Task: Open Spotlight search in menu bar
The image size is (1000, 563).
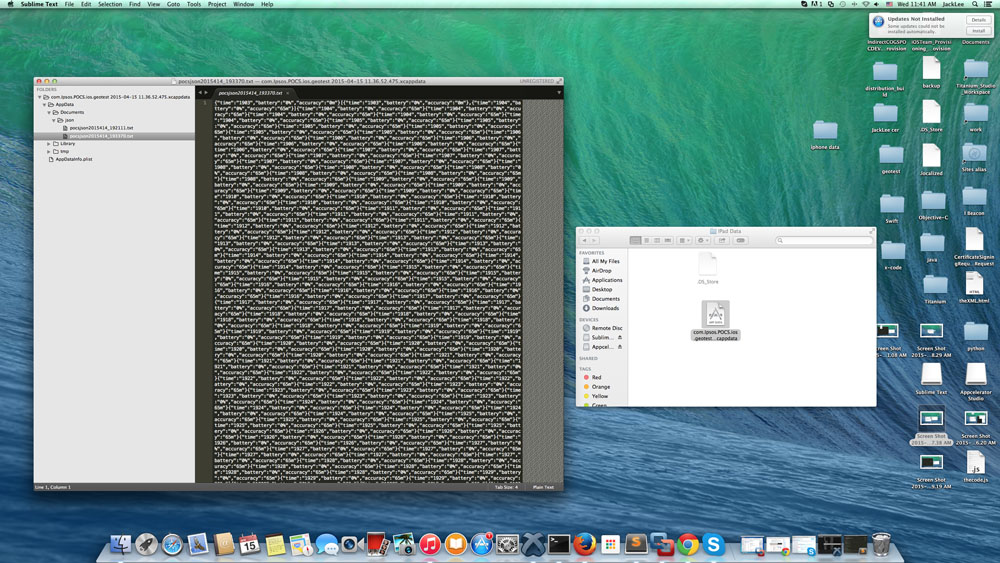Action: (x=974, y=4)
